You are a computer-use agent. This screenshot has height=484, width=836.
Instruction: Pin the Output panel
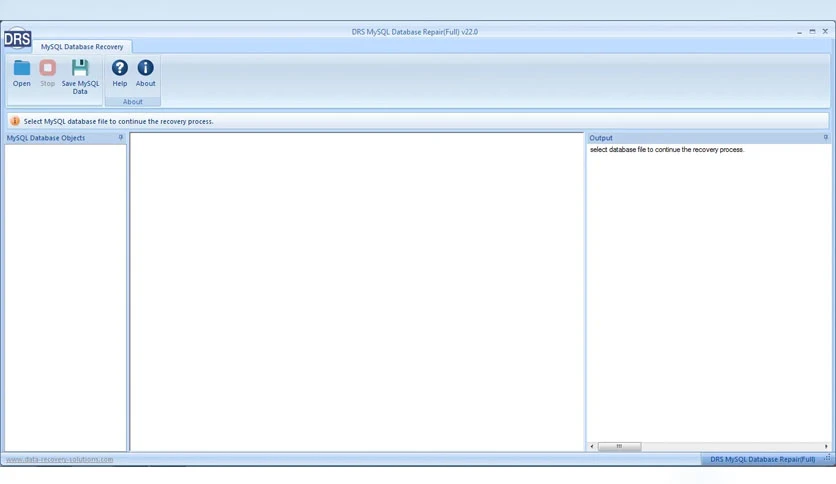pyautogui.click(x=825, y=138)
